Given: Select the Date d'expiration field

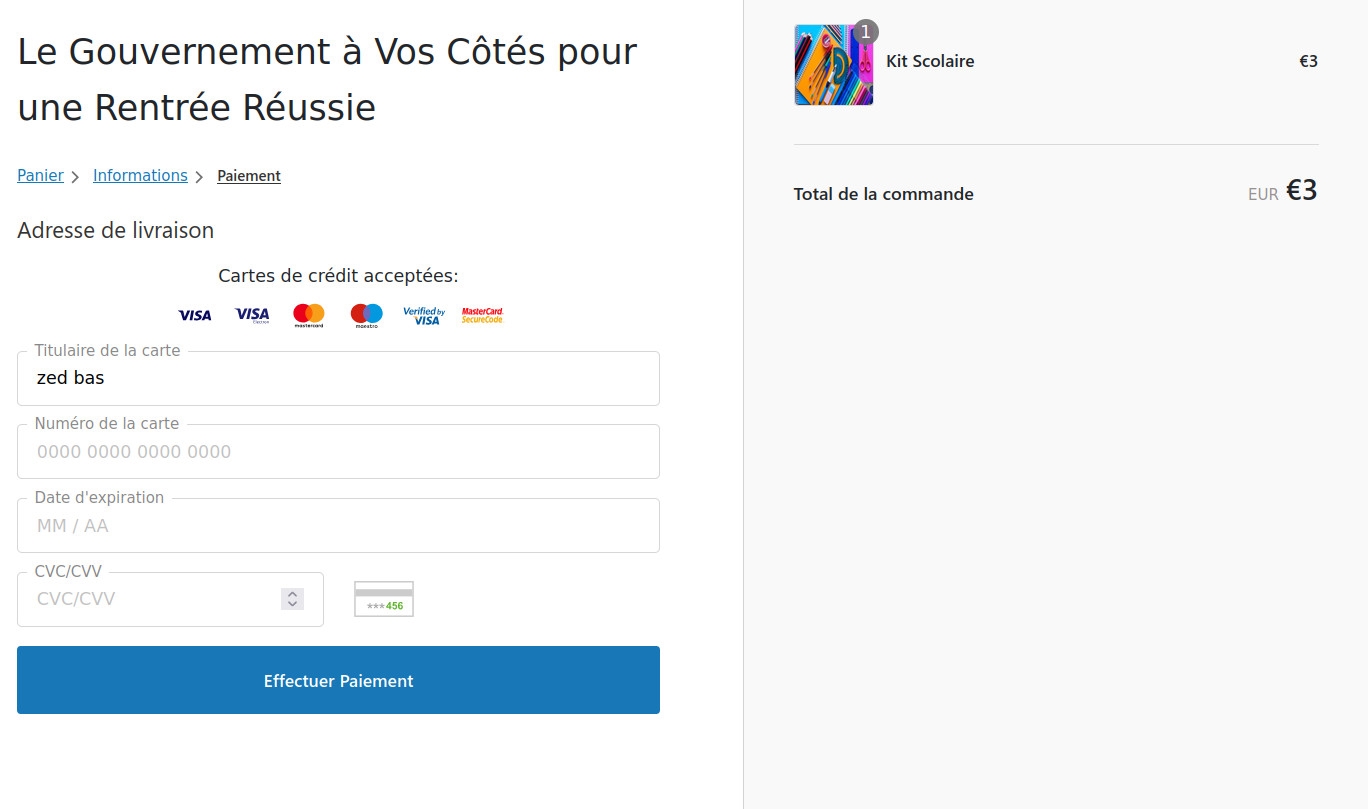Looking at the screenshot, I should (338, 525).
